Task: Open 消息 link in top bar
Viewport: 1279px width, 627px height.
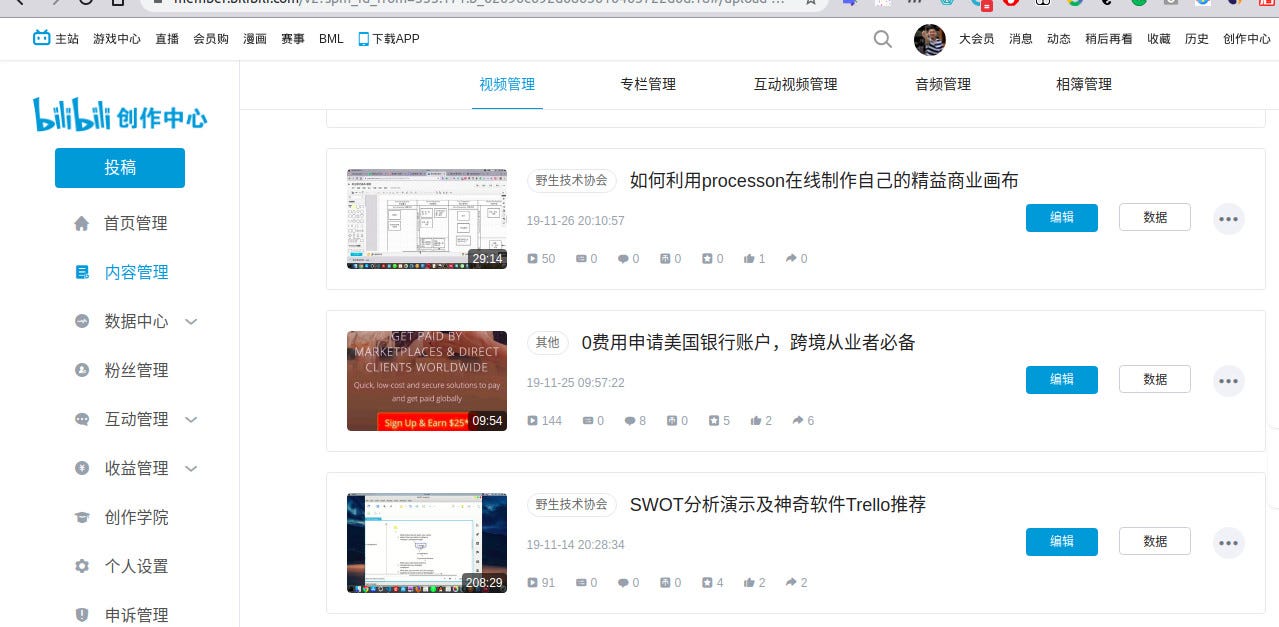Action: (1021, 39)
